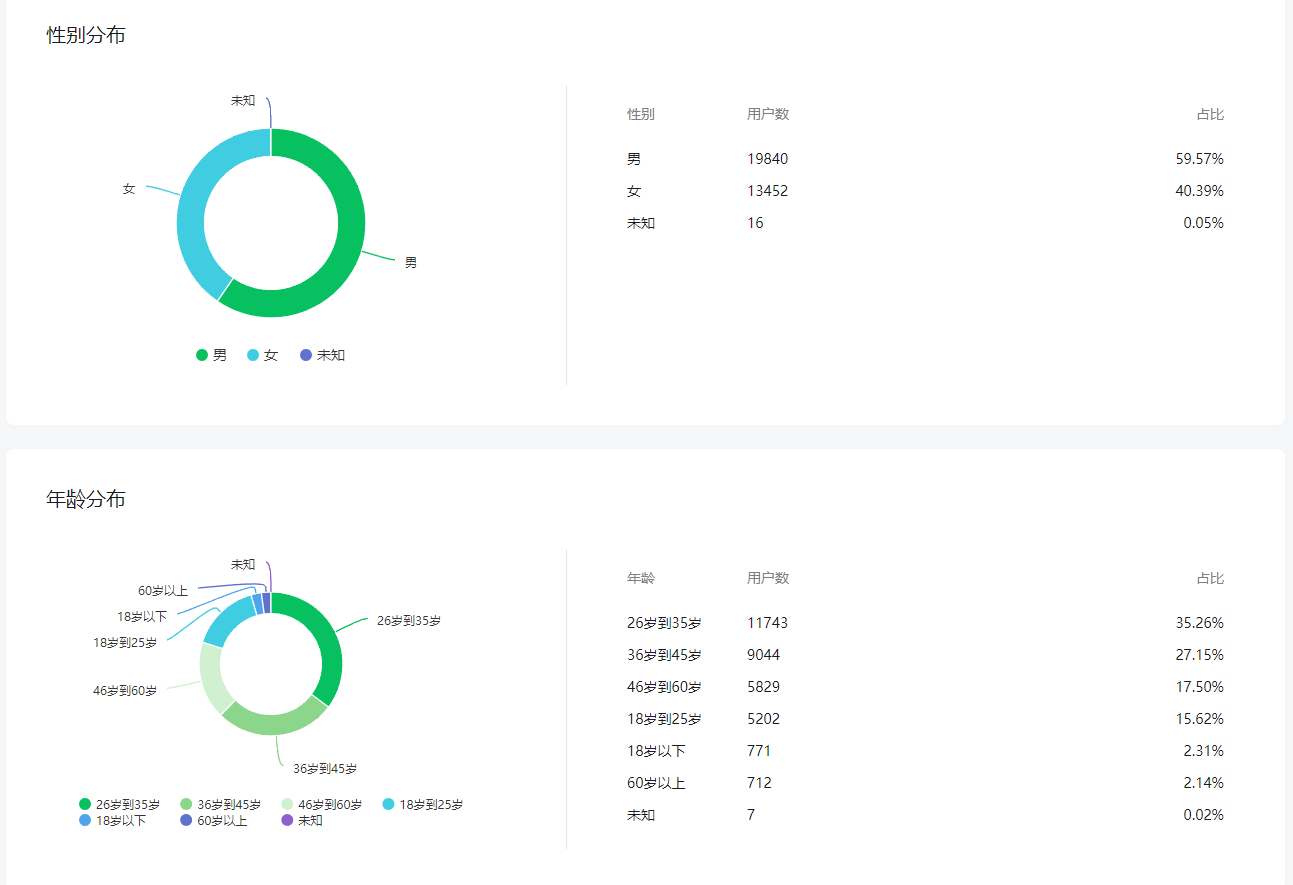Click the 女 row label in gender table

pyautogui.click(x=634, y=191)
